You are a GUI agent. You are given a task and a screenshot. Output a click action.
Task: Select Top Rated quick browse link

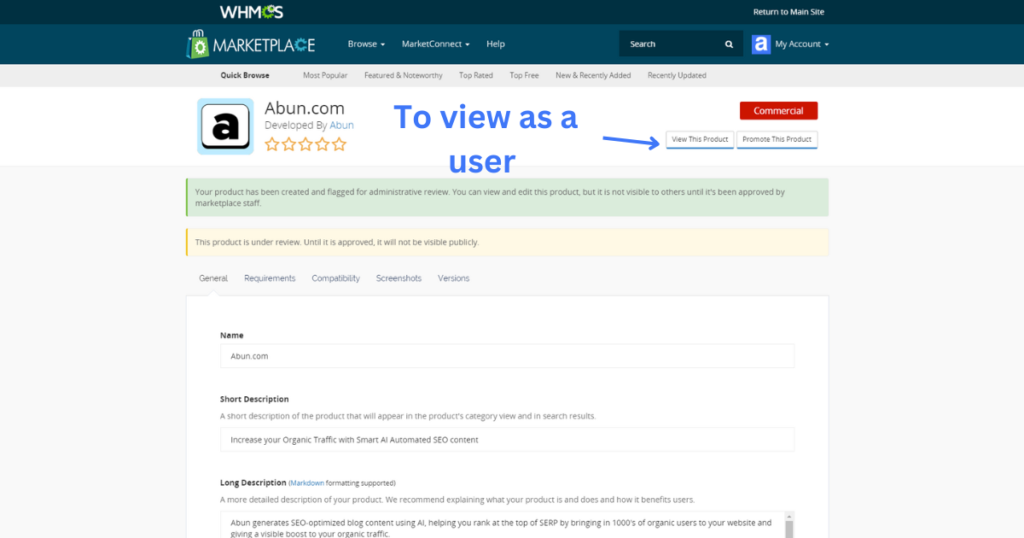coord(475,76)
